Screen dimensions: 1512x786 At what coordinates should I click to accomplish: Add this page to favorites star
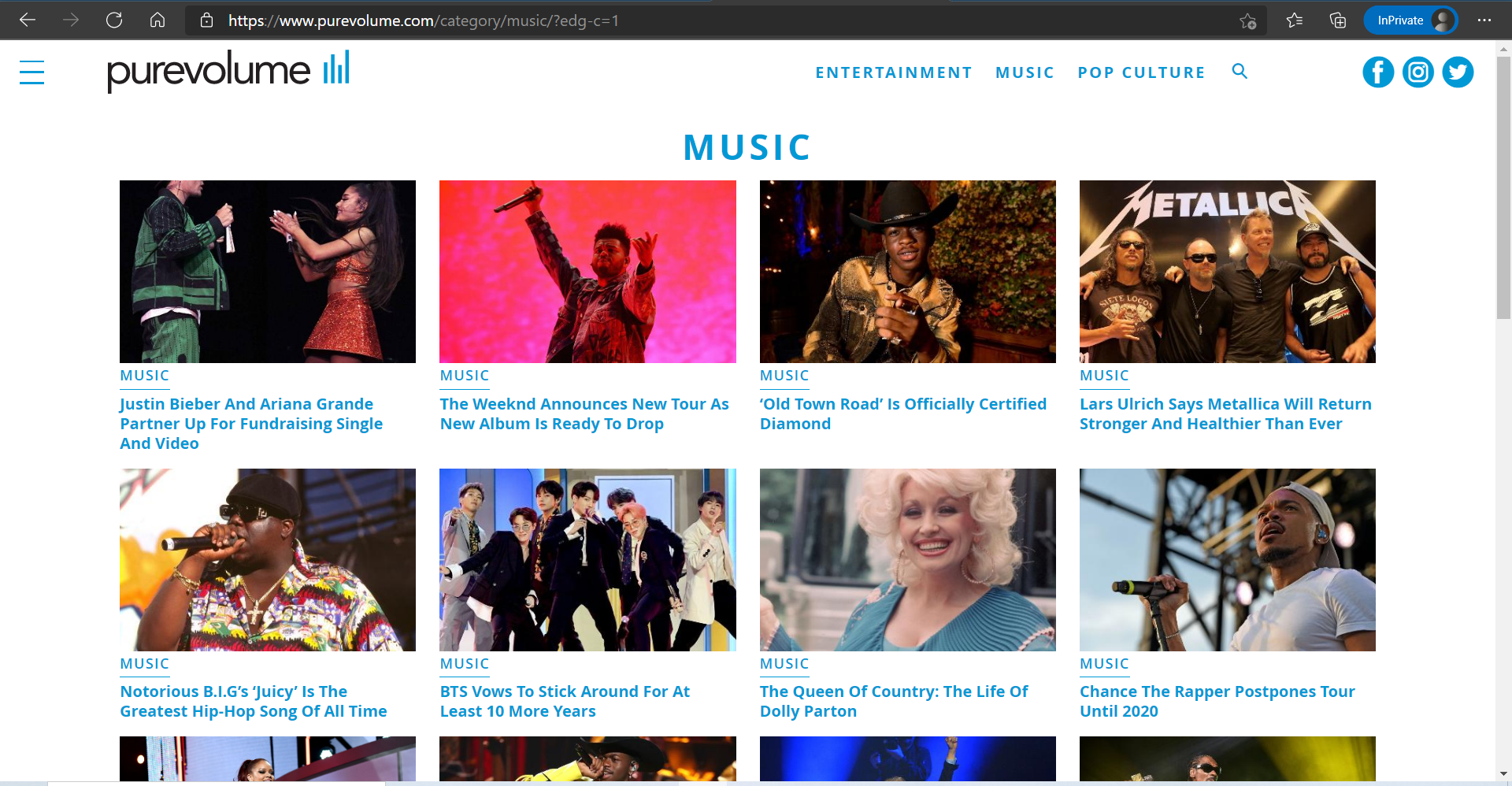[x=1247, y=21]
